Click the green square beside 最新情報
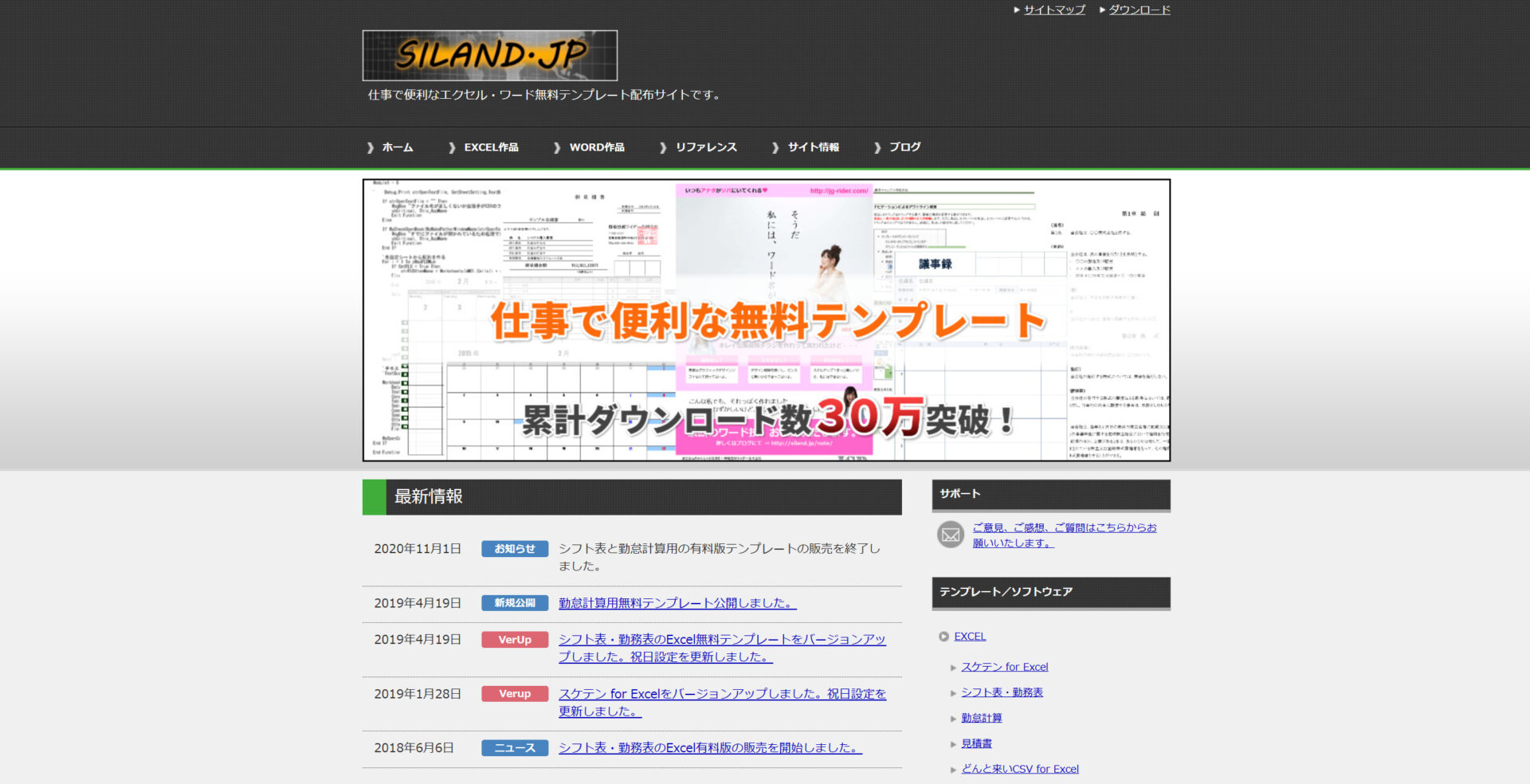 click(x=372, y=496)
